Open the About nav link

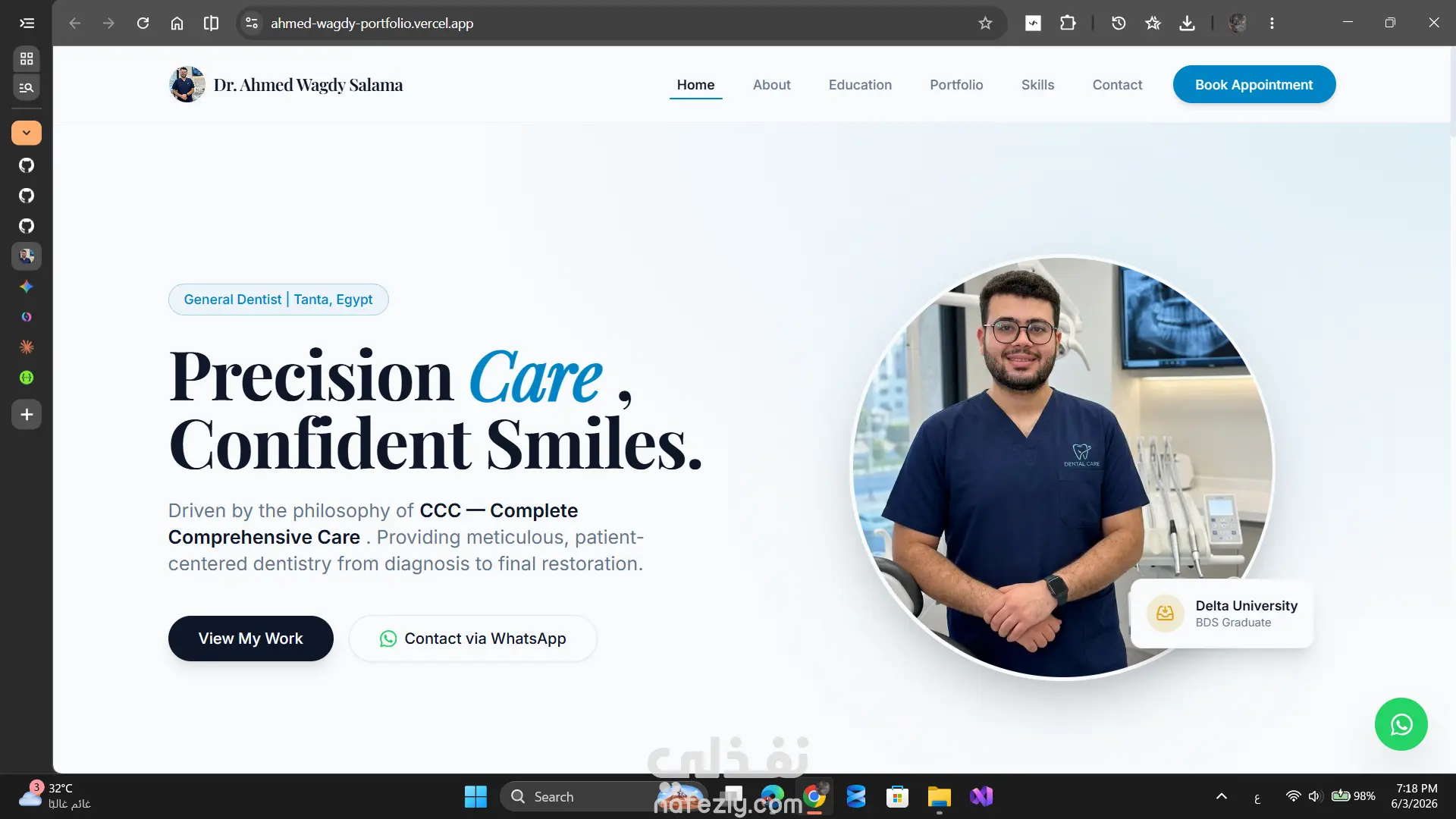pos(771,85)
